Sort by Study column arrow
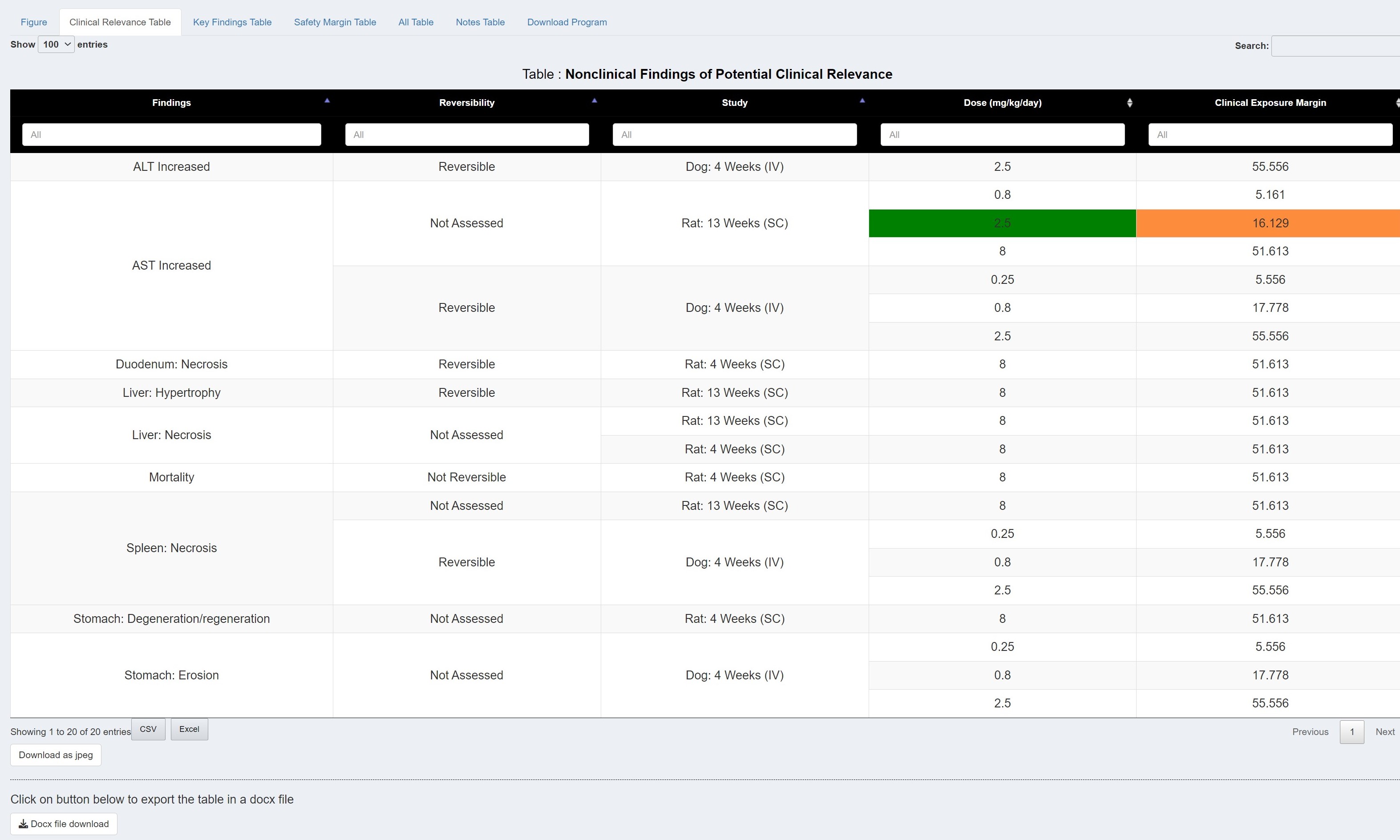 click(x=862, y=101)
